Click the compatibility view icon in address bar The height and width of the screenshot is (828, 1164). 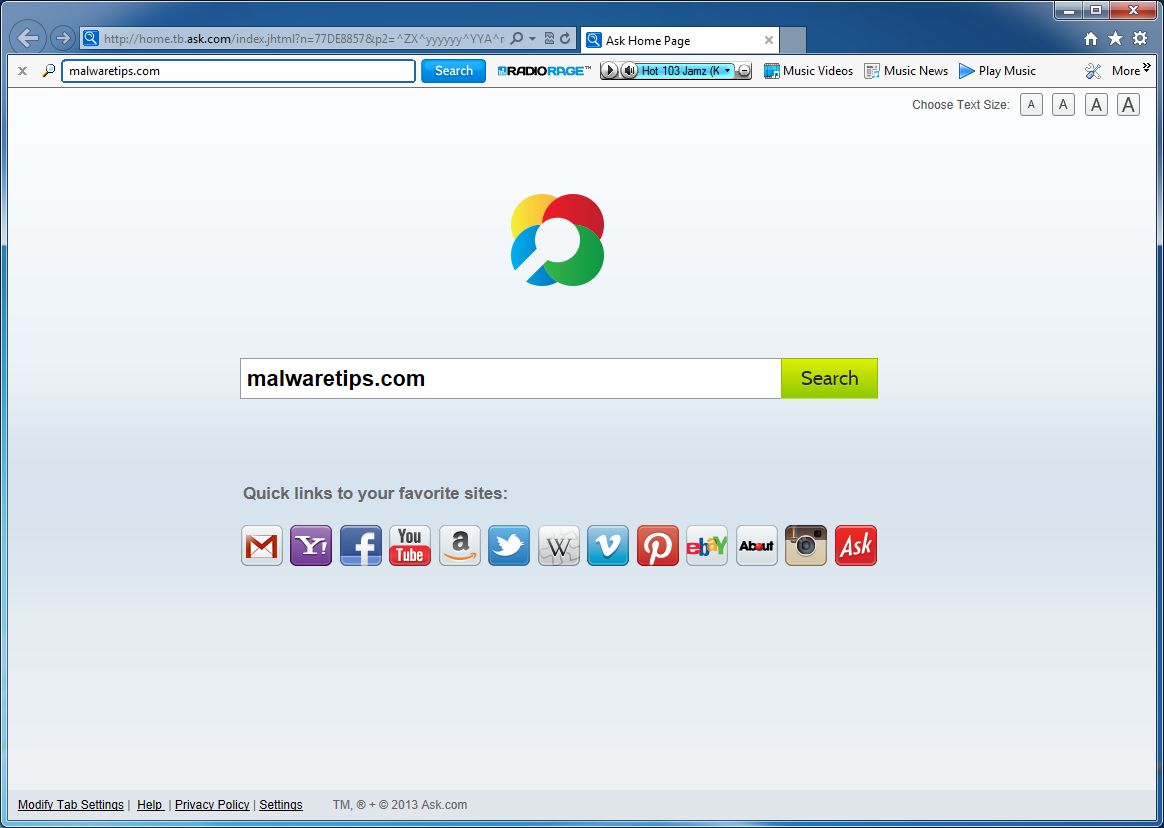(x=550, y=39)
